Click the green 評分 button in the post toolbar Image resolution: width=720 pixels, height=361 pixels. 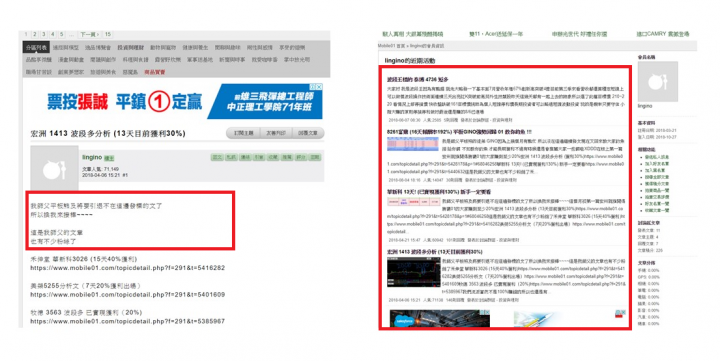[301, 157]
